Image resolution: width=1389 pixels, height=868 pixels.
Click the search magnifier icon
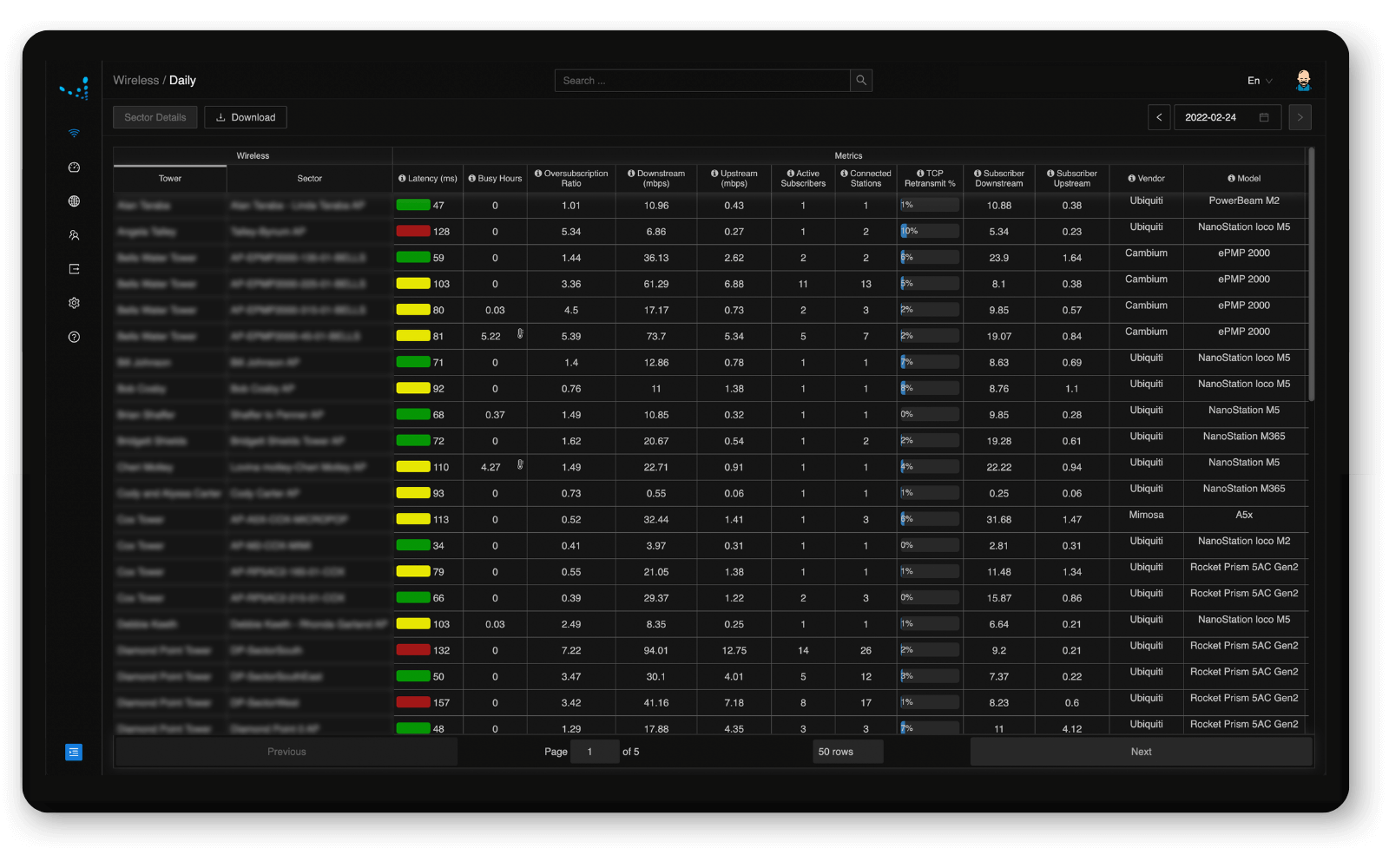click(x=860, y=80)
